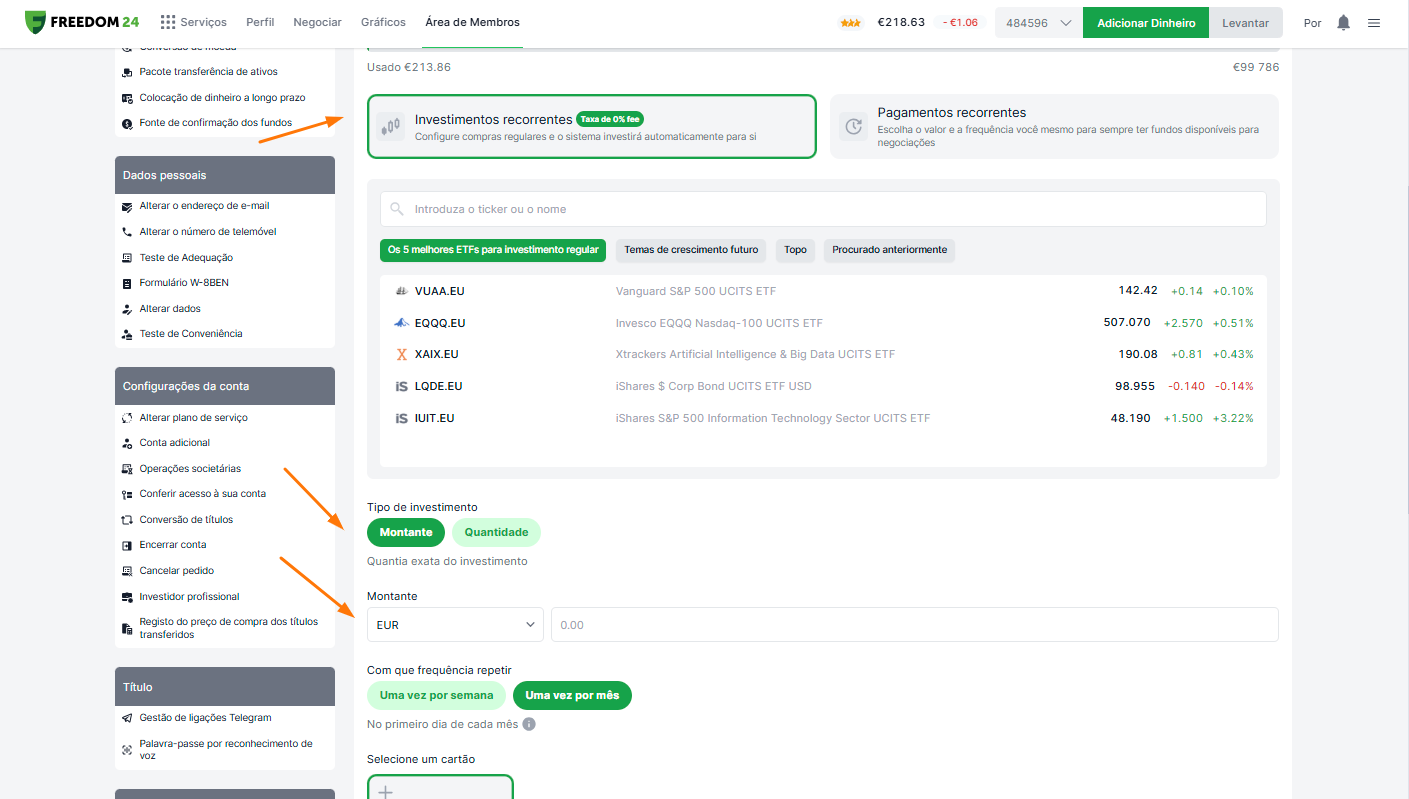The width and height of the screenshot is (1409, 799).
Task: Click the Cancelar pedido icon
Action: pos(127,571)
